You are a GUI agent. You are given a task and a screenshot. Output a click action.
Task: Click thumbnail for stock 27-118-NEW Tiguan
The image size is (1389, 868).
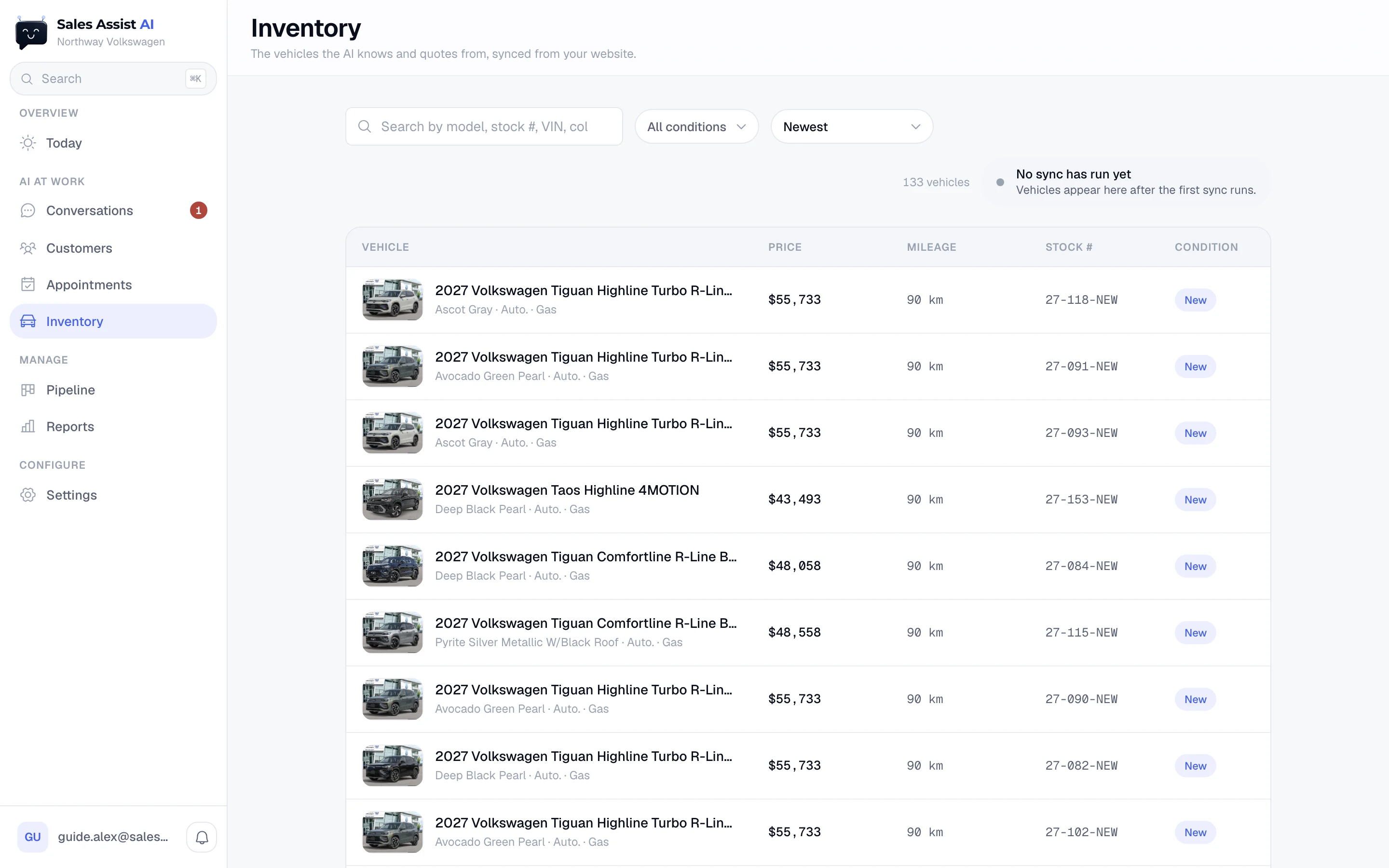point(393,299)
